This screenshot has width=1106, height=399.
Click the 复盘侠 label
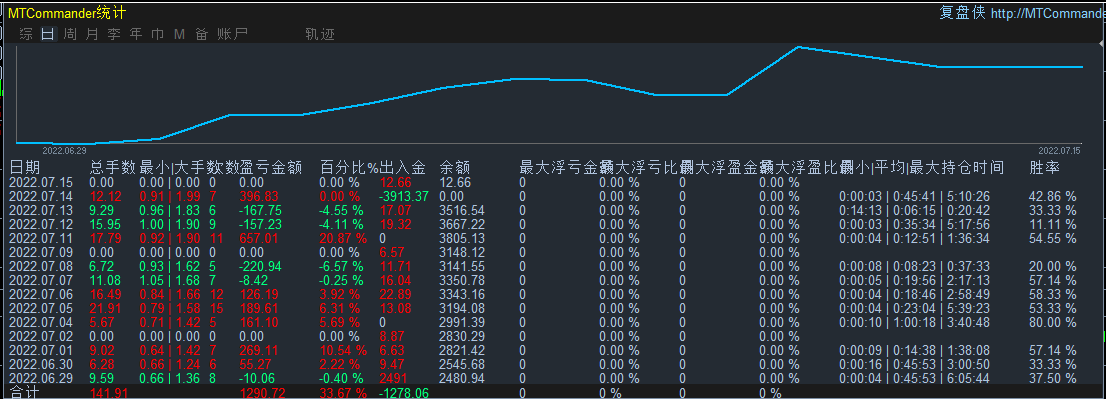962,13
